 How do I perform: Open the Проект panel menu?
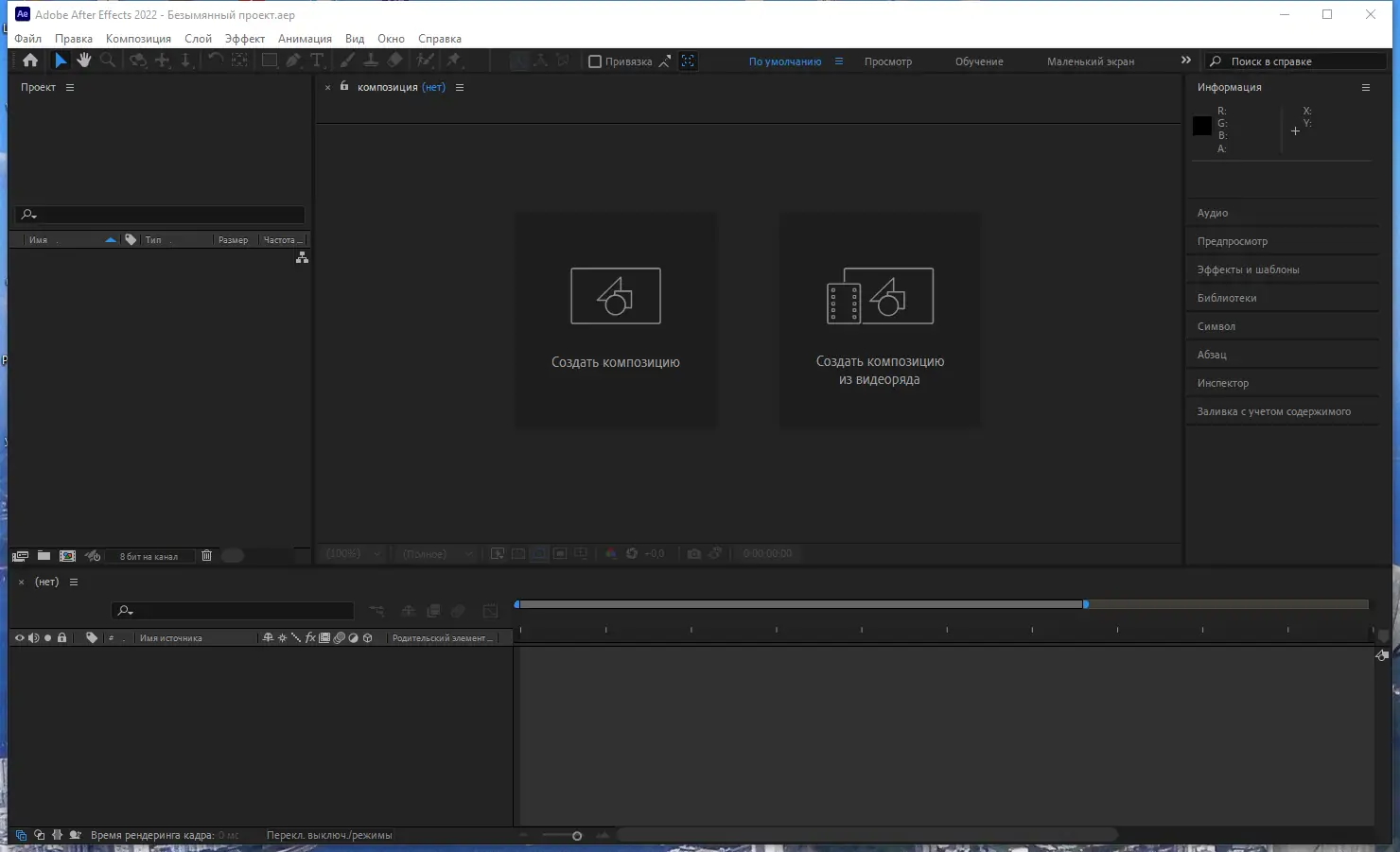[x=70, y=87]
